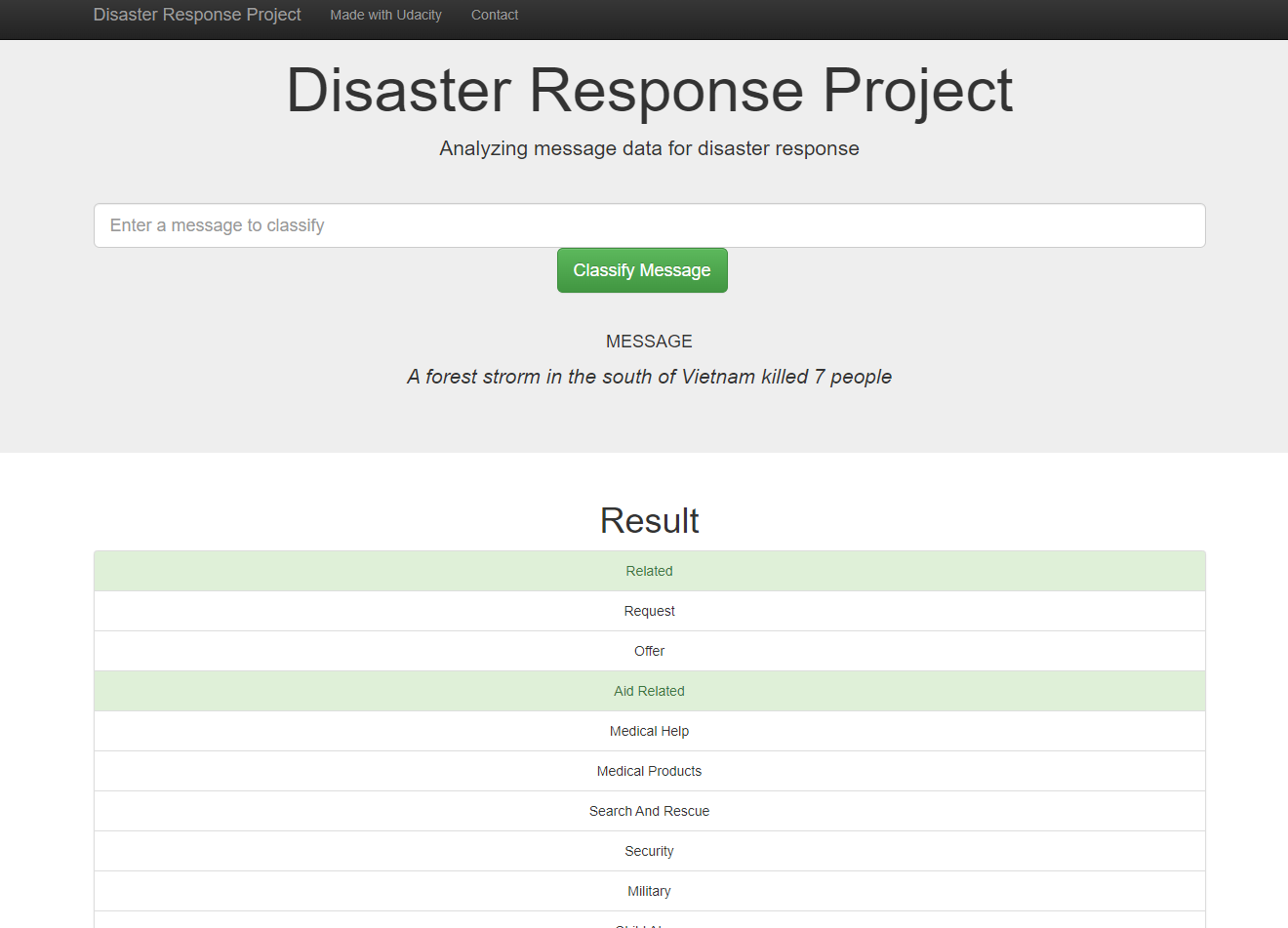Click the Result heading

(650, 521)
